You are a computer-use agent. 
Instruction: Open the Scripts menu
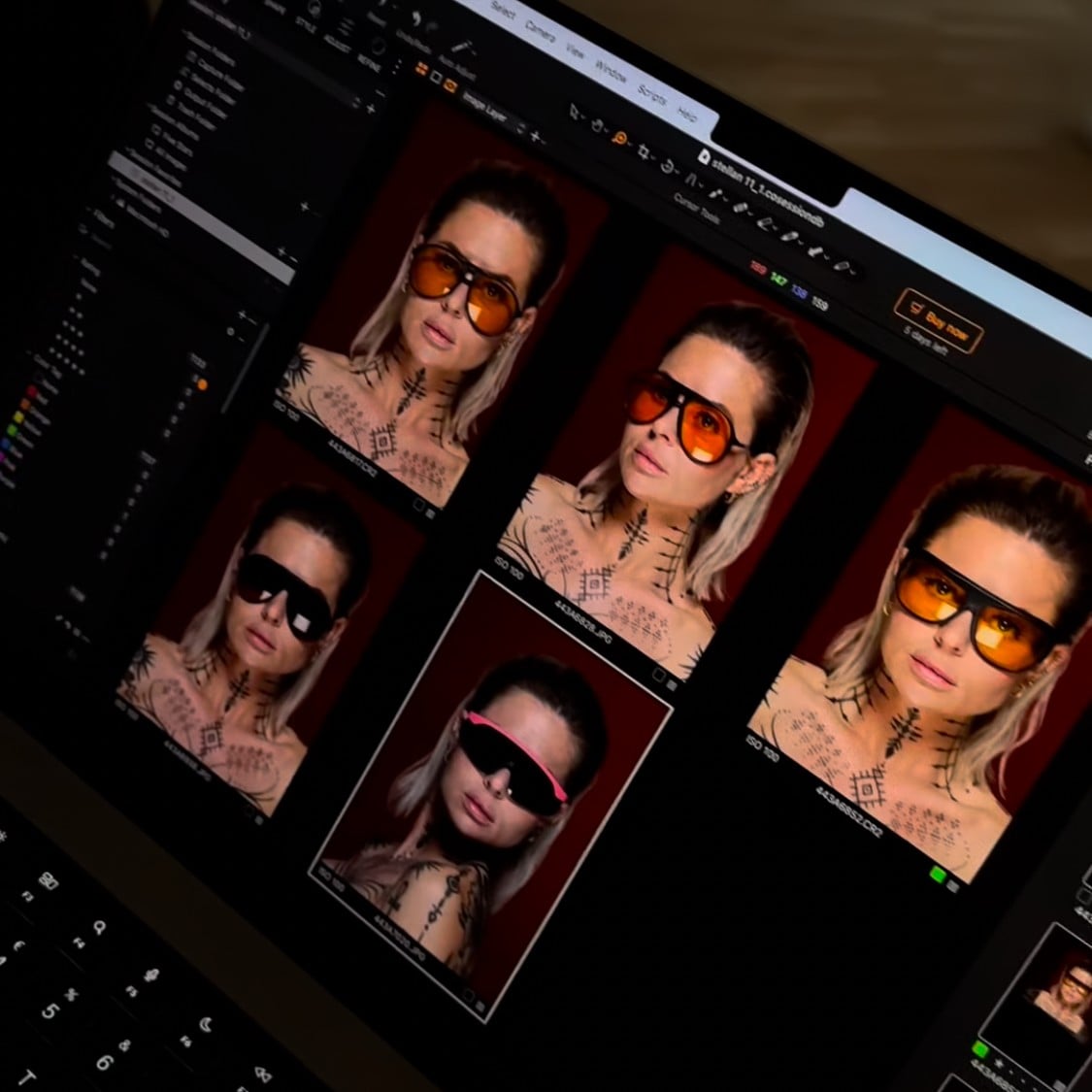652,95
